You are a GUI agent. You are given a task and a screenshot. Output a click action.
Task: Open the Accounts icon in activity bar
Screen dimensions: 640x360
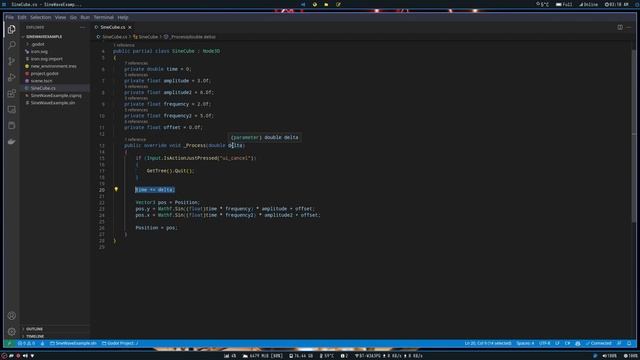pyautogui.click(x=11, y=316)
